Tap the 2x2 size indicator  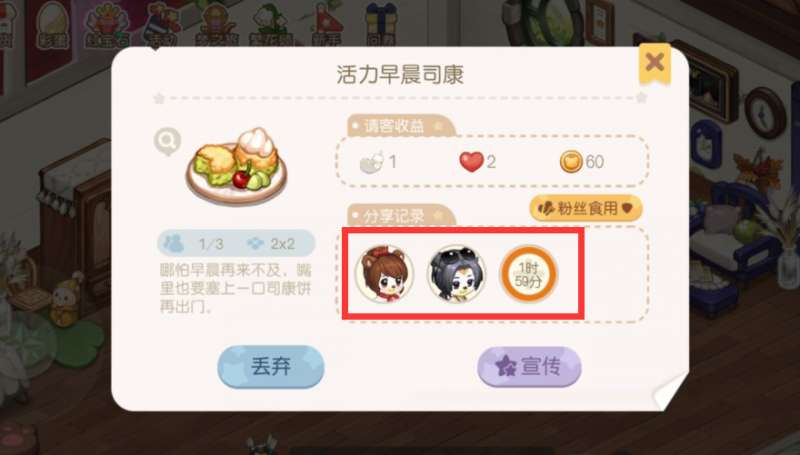271,243
